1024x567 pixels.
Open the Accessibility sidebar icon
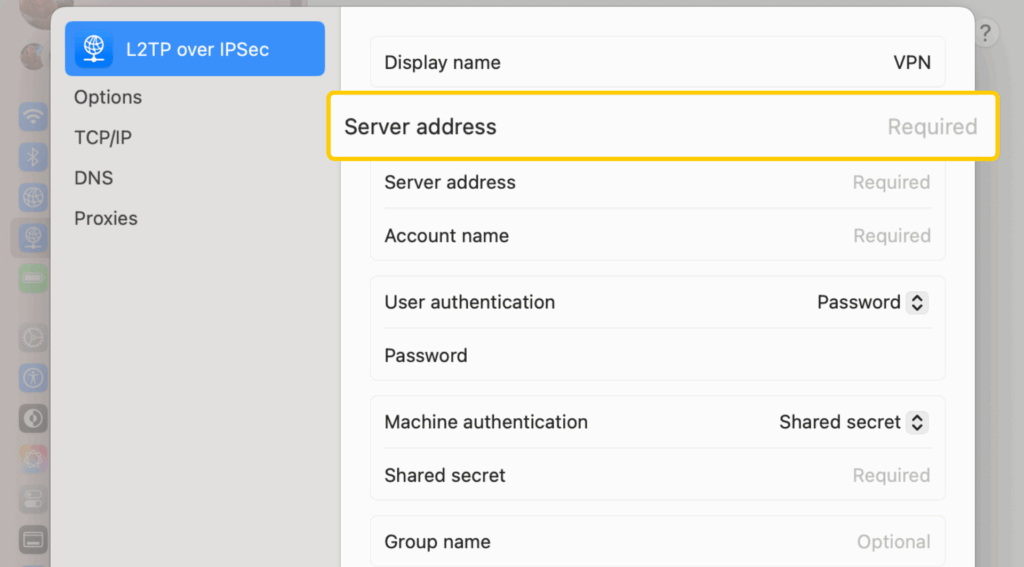click(34, 378)
